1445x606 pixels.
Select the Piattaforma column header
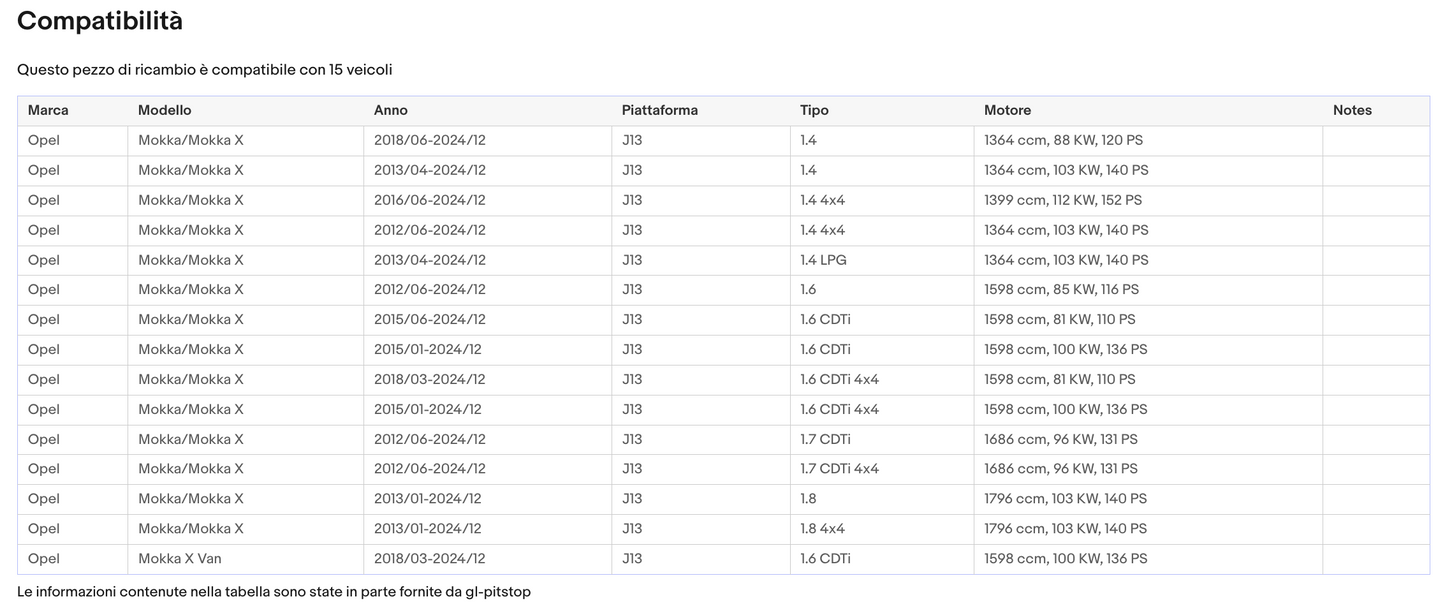click(x=659, y=110)
